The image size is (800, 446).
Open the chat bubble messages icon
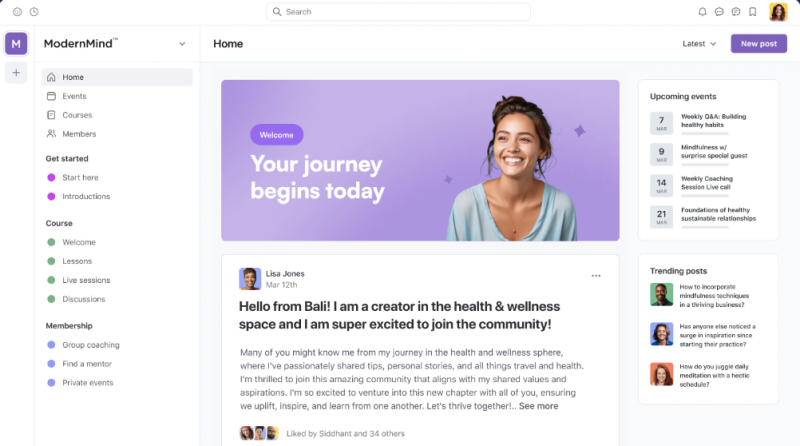719,12
